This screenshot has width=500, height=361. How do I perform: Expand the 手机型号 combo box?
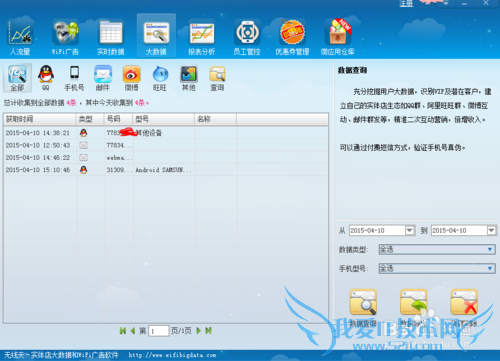click(437, 268)
